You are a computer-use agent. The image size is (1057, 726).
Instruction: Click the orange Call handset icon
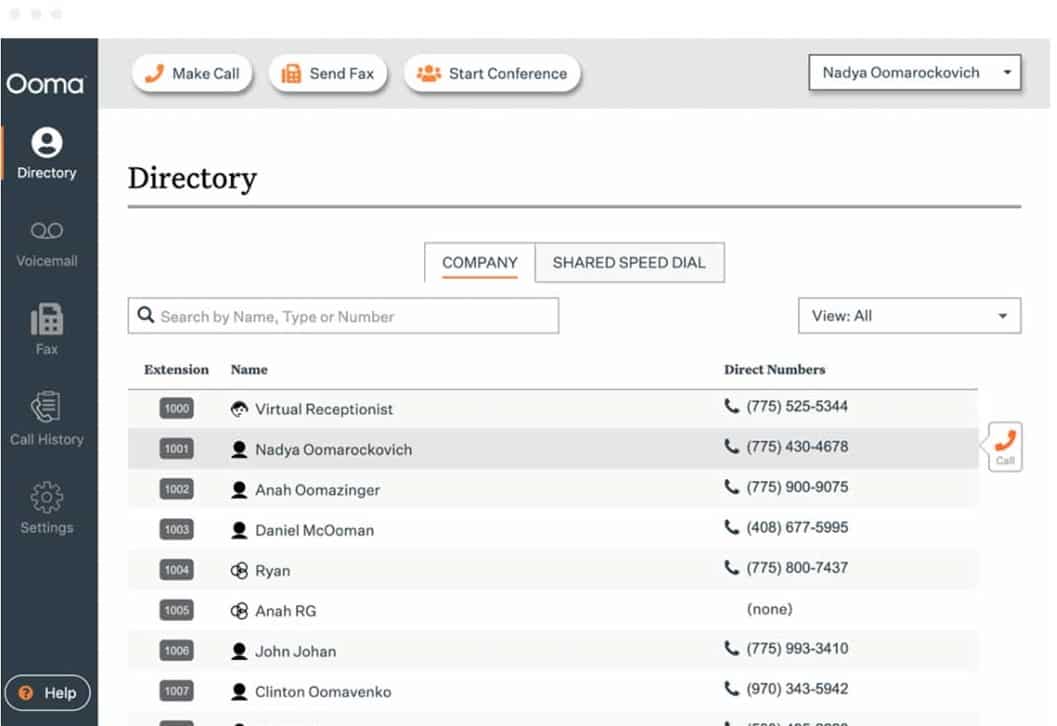click(x=1005, y=441)
